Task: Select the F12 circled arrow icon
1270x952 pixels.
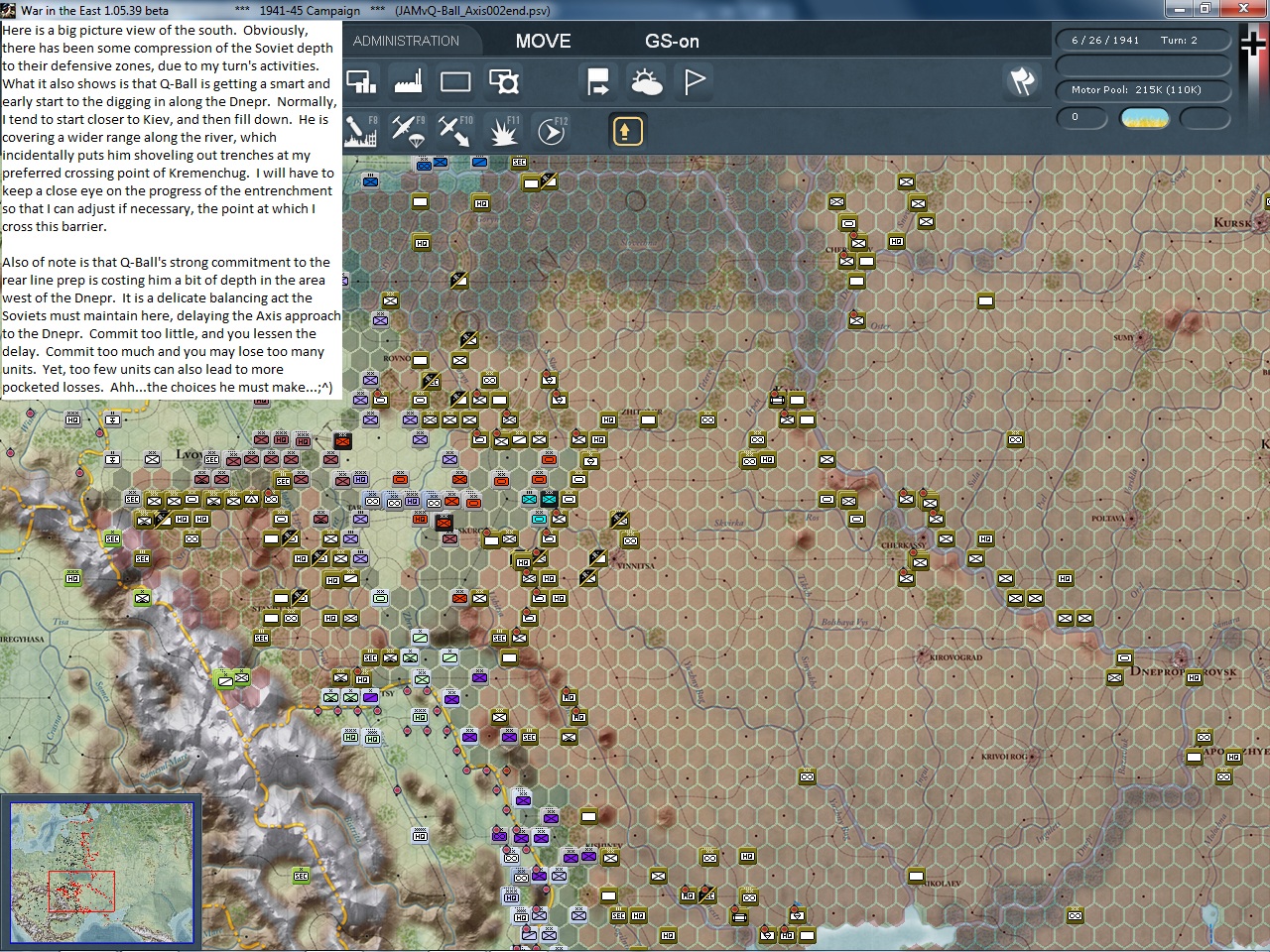Action: point(552,131)
